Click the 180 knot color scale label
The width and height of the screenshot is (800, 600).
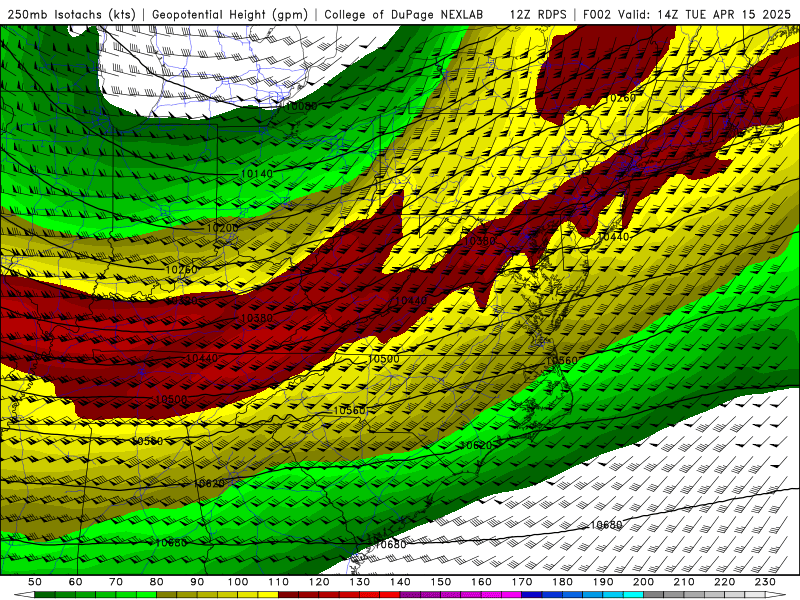tap(562, 582)
